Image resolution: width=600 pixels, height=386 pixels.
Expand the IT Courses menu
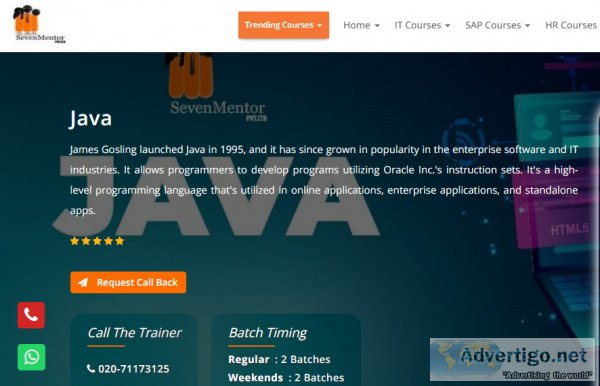click(x=422, y=25)
